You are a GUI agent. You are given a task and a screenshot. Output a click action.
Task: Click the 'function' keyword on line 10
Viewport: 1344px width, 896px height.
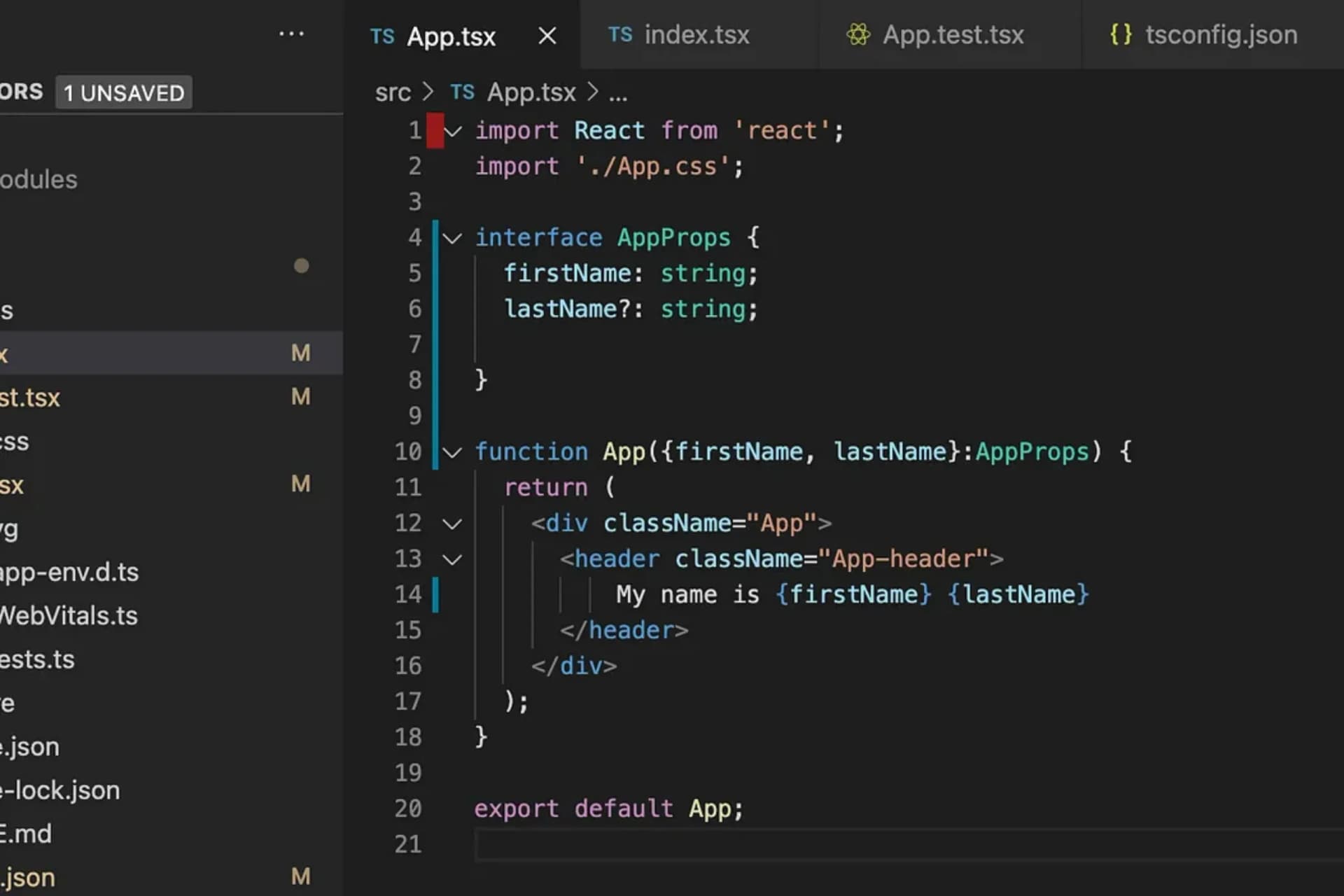[x=531, y=451]
